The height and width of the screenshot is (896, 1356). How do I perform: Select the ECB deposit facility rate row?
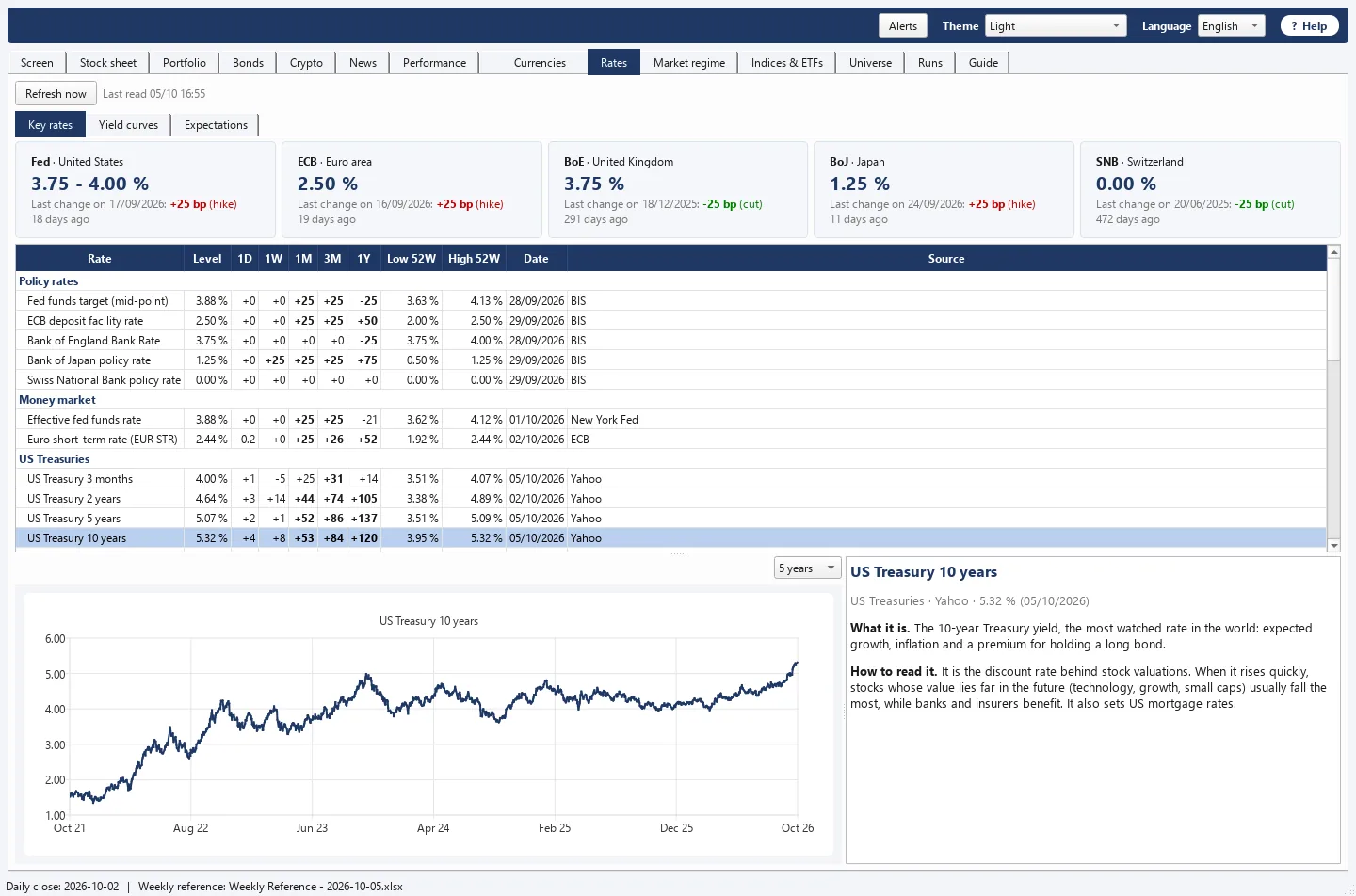click(670, 321)
